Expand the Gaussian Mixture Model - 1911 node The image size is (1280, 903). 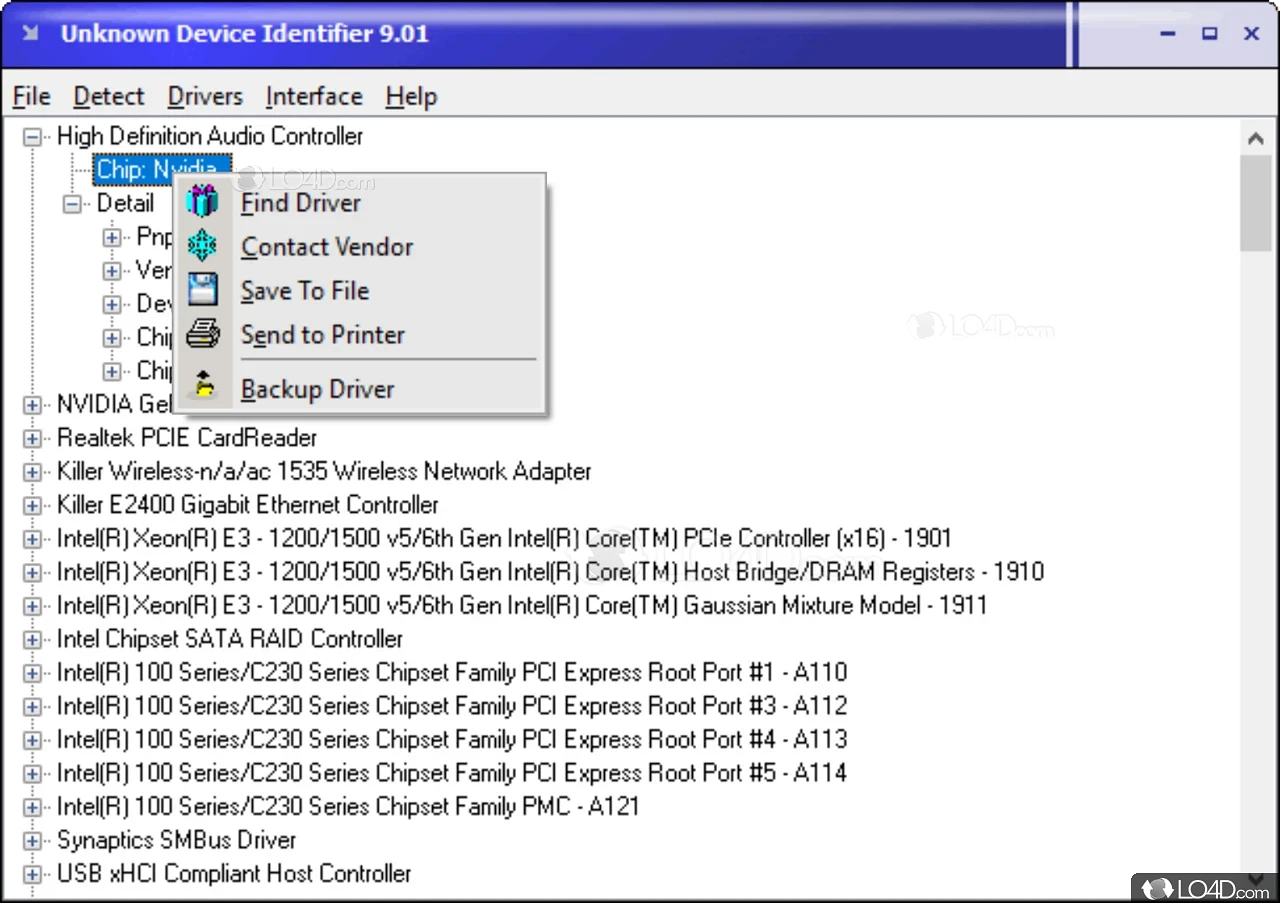click(32, 606)
